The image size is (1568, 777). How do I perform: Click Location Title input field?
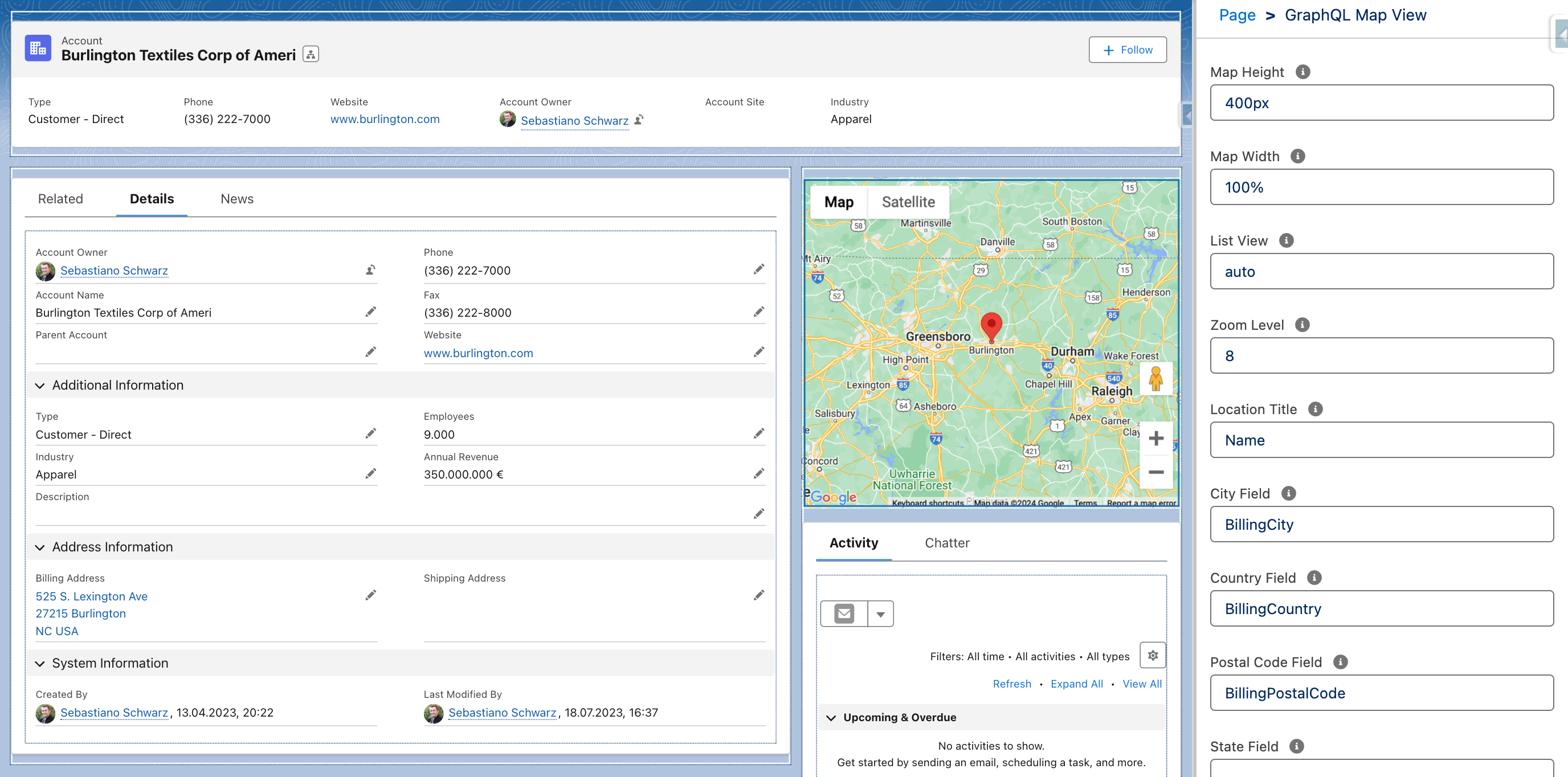pyautogui.click(x=1381, y=440)
